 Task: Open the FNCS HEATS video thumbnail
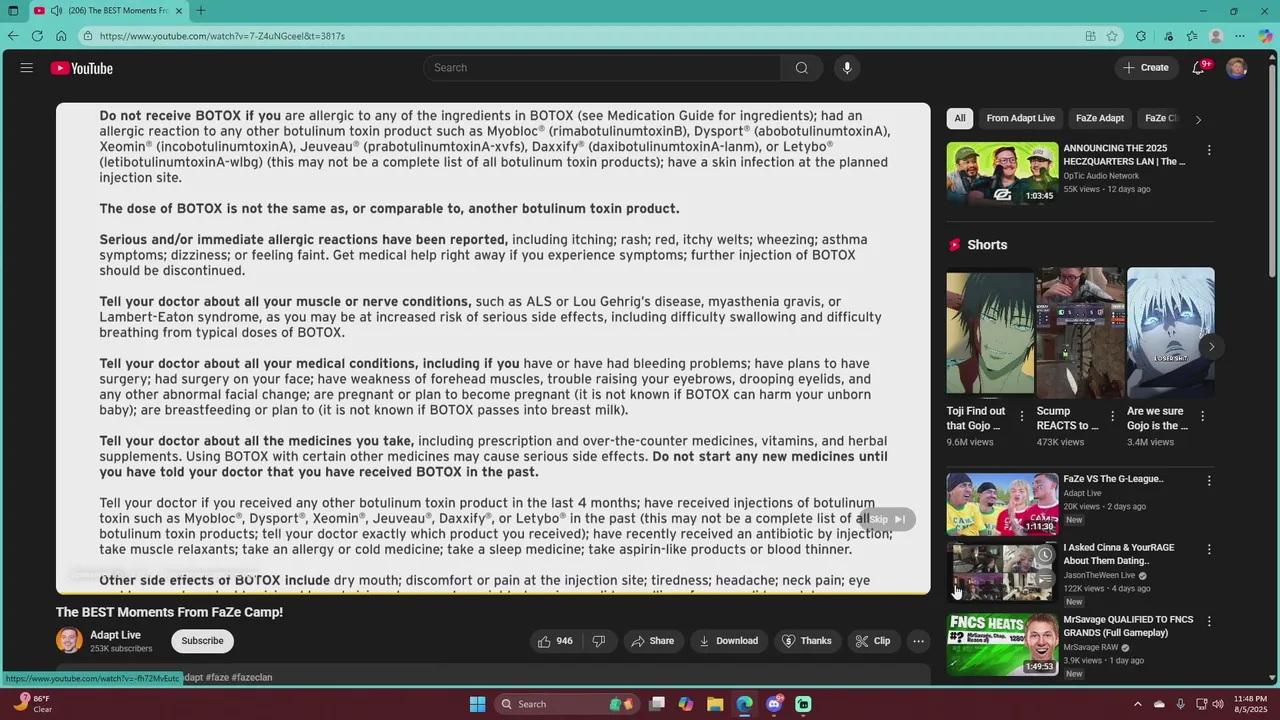1002,645
